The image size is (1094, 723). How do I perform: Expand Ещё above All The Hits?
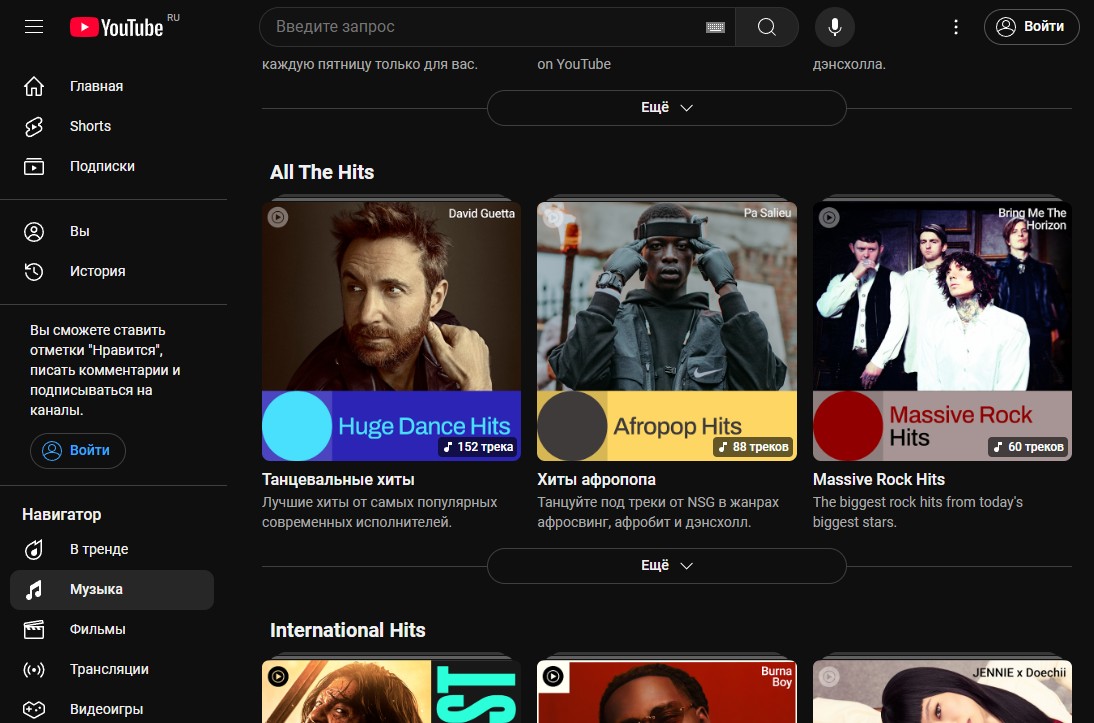[x=666, y=108]
